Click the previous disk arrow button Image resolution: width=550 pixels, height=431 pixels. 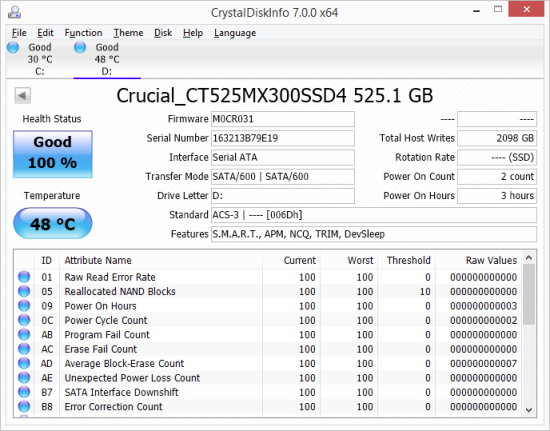[22, 95]
